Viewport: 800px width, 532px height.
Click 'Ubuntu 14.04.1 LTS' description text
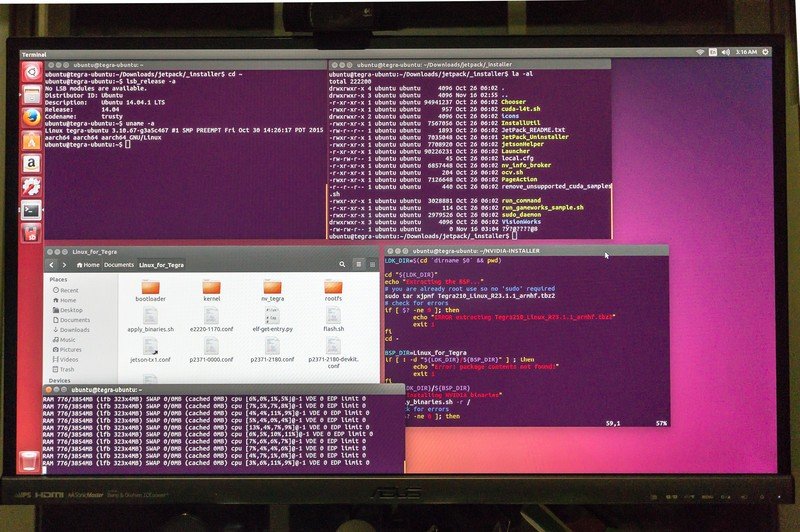[x=133, y=103]
